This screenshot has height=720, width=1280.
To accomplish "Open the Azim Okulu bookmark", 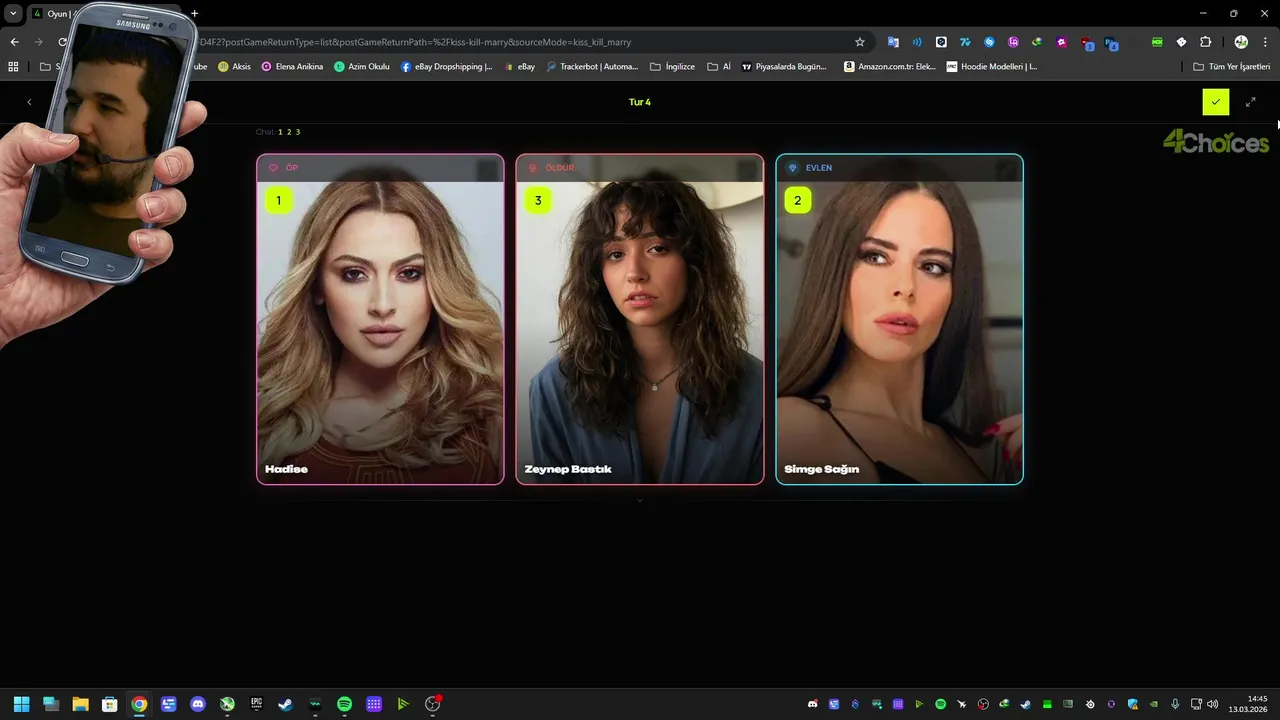I will (x=362, y=66).
